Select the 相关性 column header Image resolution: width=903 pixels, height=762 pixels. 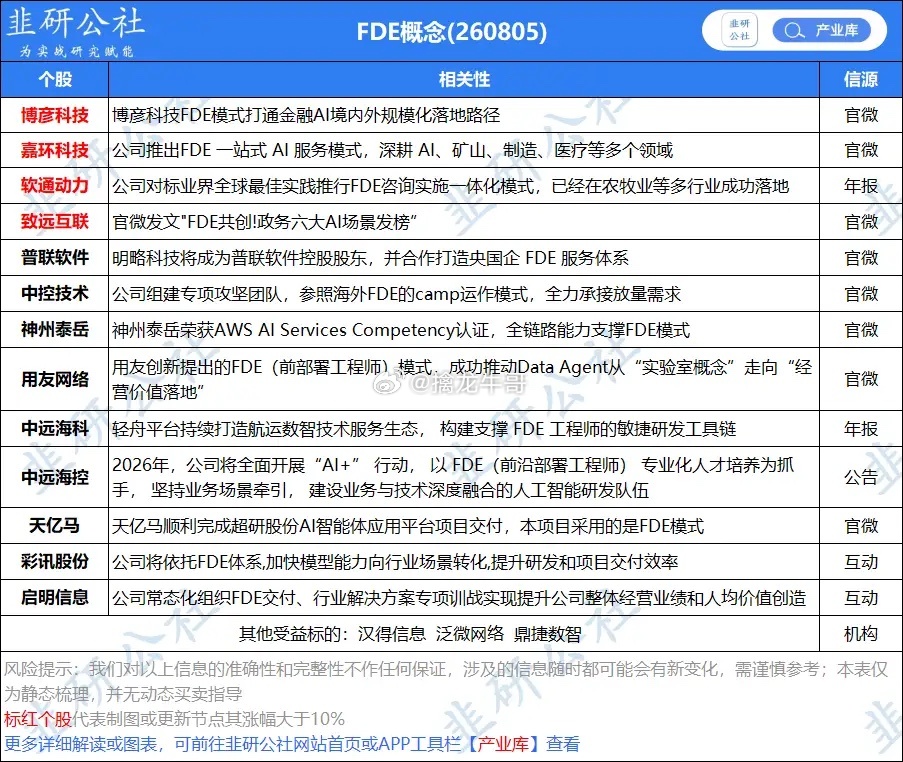coord(464,79)
